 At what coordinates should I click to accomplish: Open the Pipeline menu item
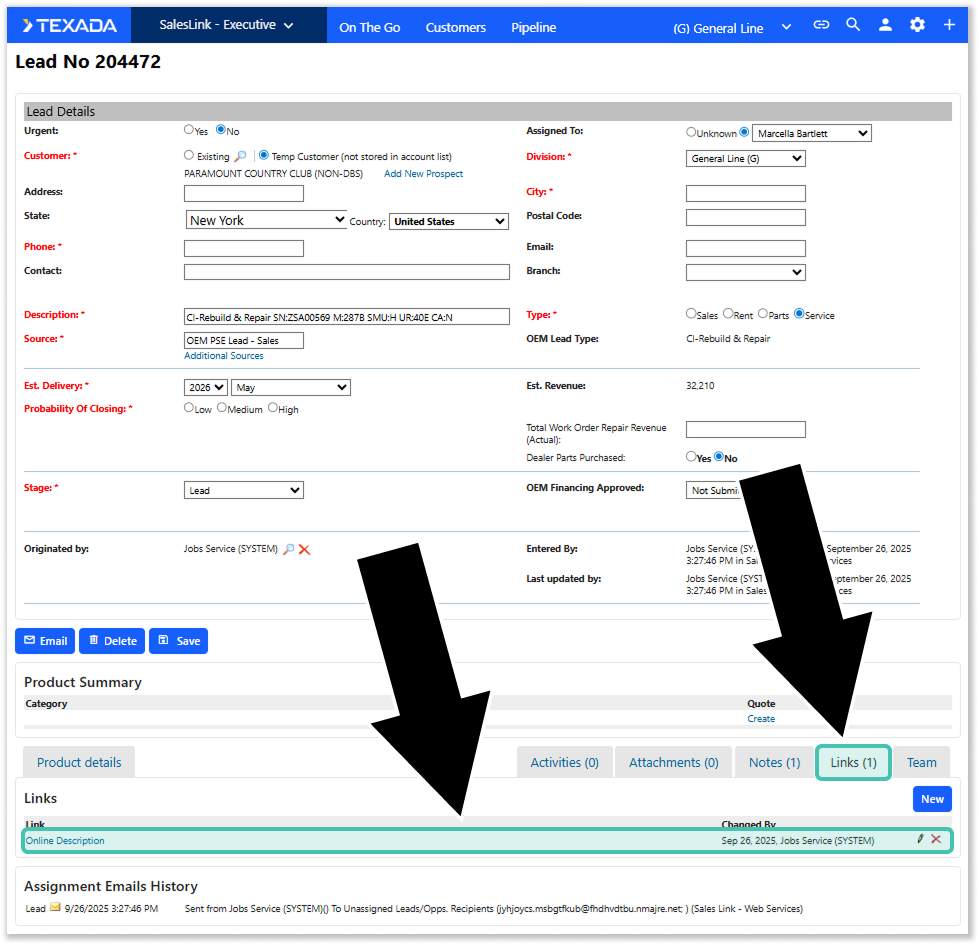(x=533, y=27)
